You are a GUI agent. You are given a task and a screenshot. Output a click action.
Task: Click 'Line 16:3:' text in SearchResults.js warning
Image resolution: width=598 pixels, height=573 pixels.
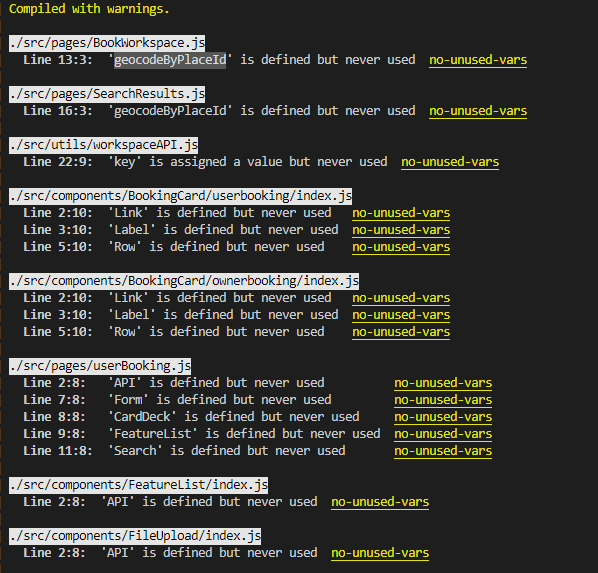click(58, 111)
